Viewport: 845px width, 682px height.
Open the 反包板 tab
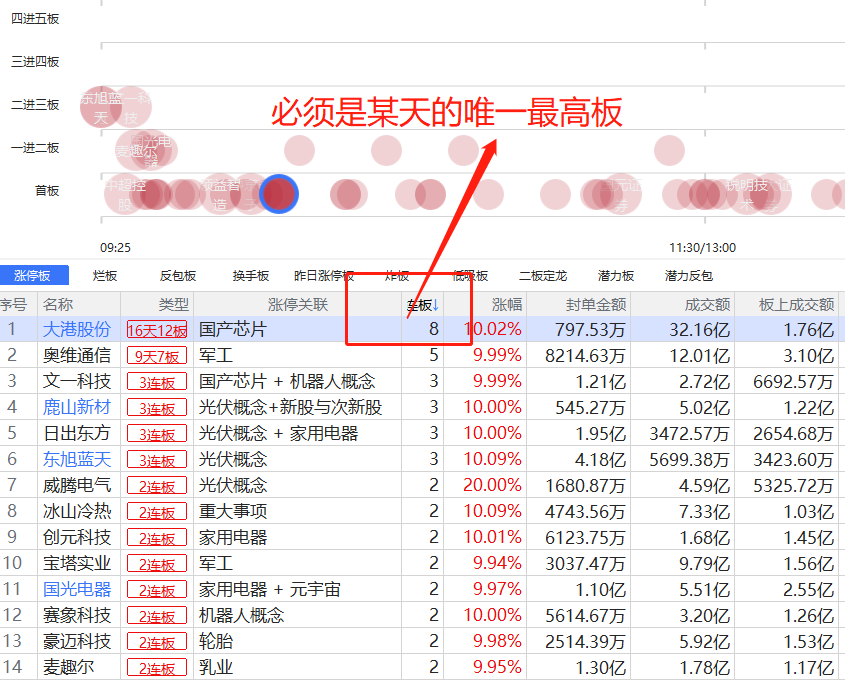click(x=178, y=276)
